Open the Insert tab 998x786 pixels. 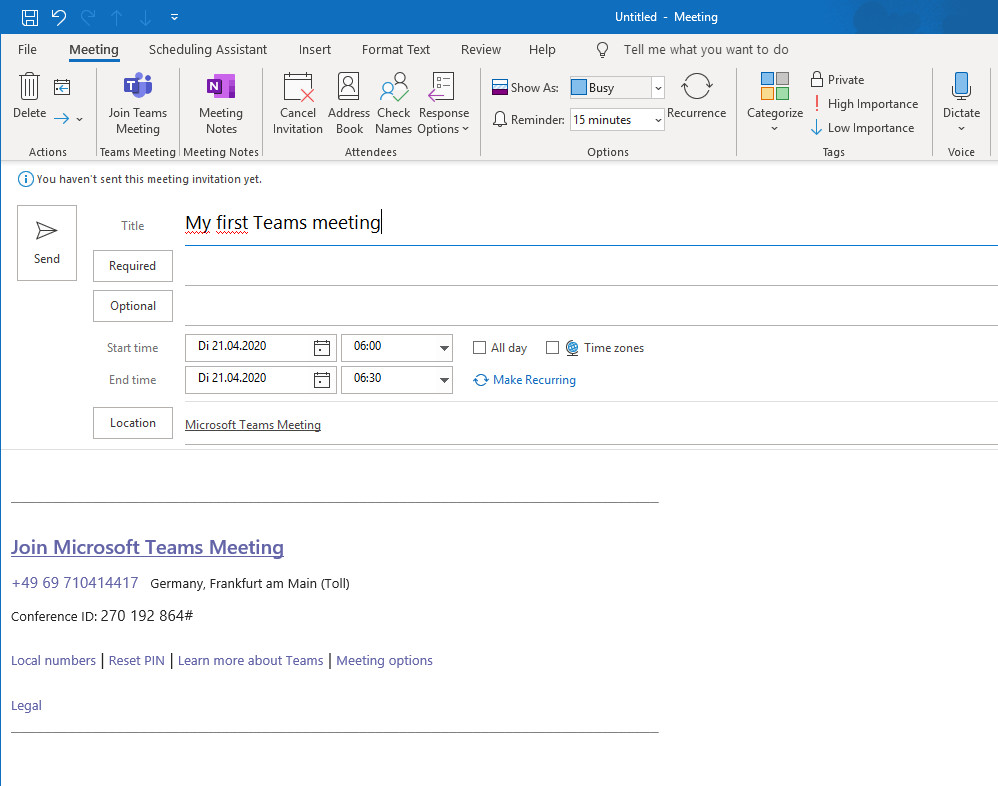[x=314, y=50]
